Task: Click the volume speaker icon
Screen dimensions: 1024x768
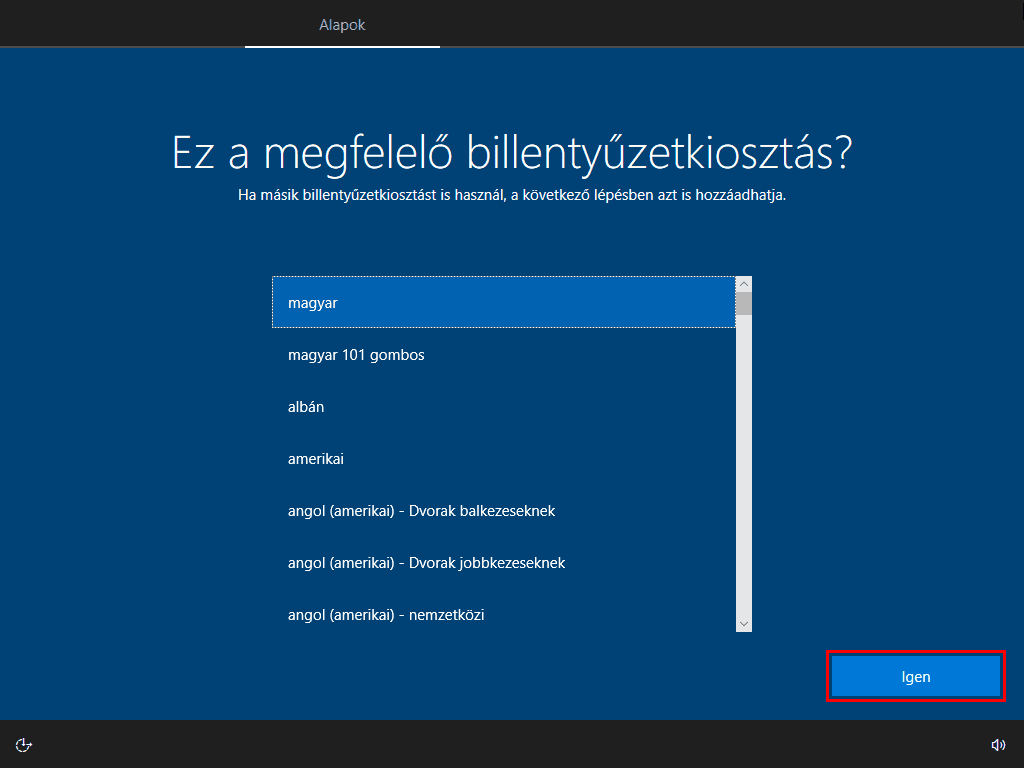Action: [x=997, y=744]
